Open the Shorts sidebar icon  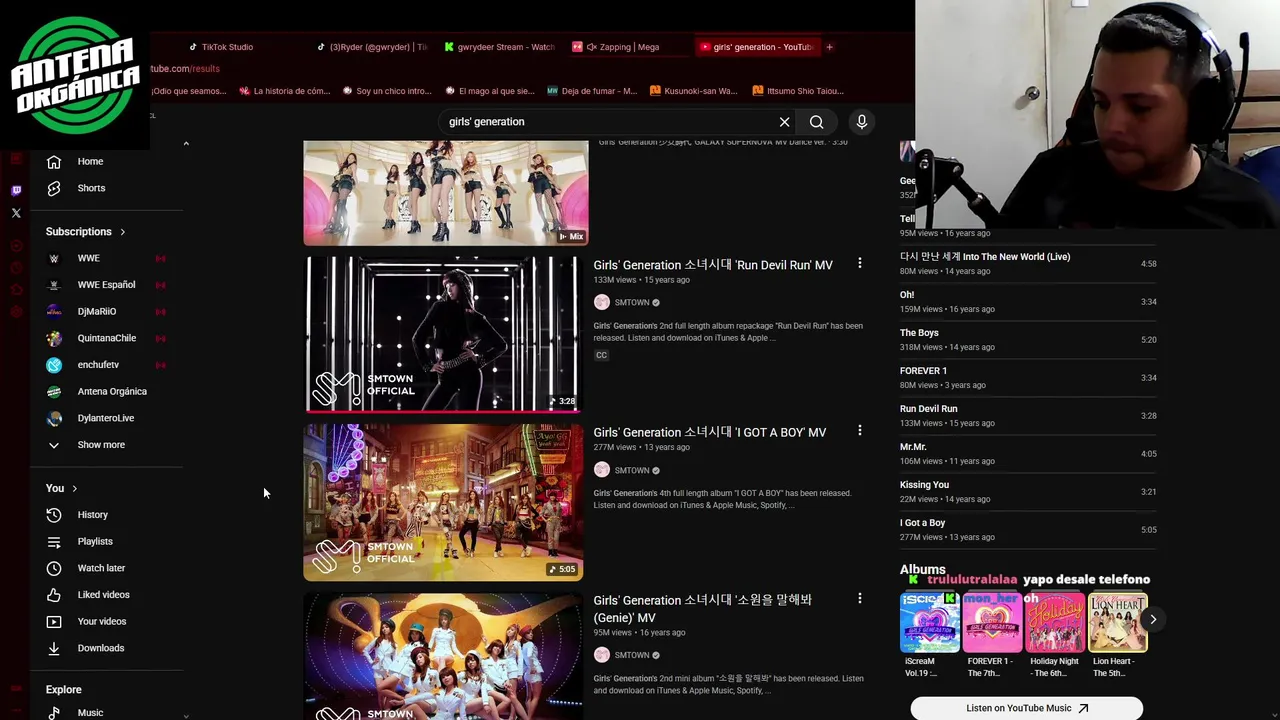[x=54, y=188]
